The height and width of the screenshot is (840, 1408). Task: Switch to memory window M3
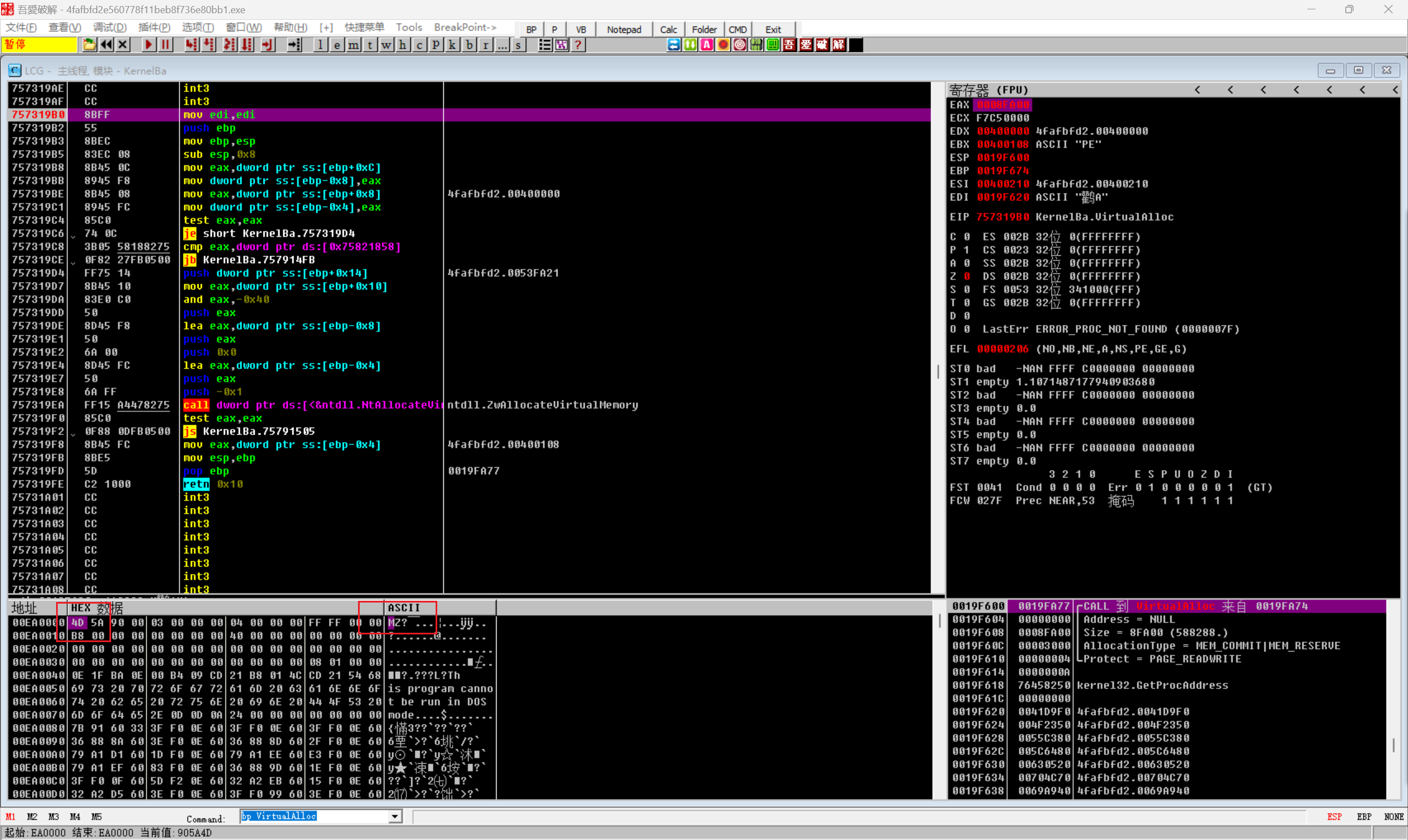(x=54, y=817)
